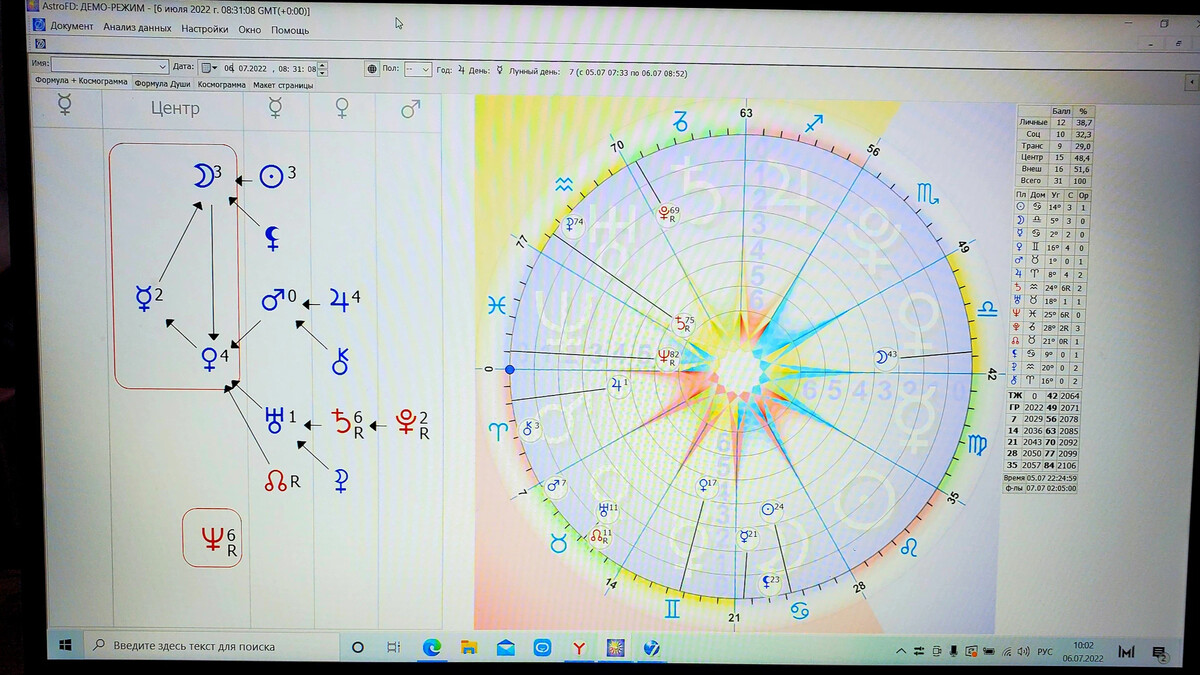Click the Saturn marker labeled 75 on chart
This screenshot has width=1200, height=675.
(x=683, y=323)
